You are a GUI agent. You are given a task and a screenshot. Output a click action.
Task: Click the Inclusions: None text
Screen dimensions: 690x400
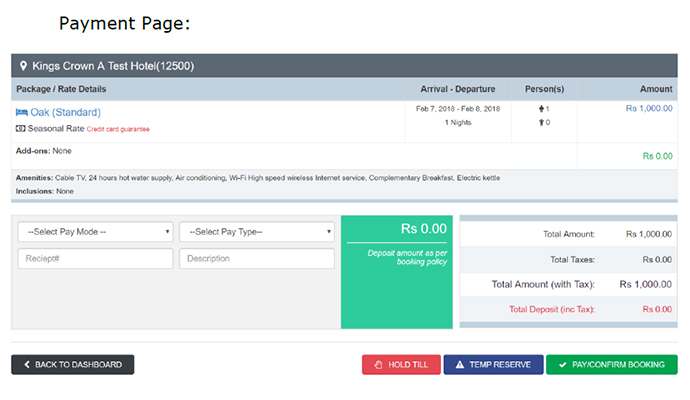(x=45, y=191)
